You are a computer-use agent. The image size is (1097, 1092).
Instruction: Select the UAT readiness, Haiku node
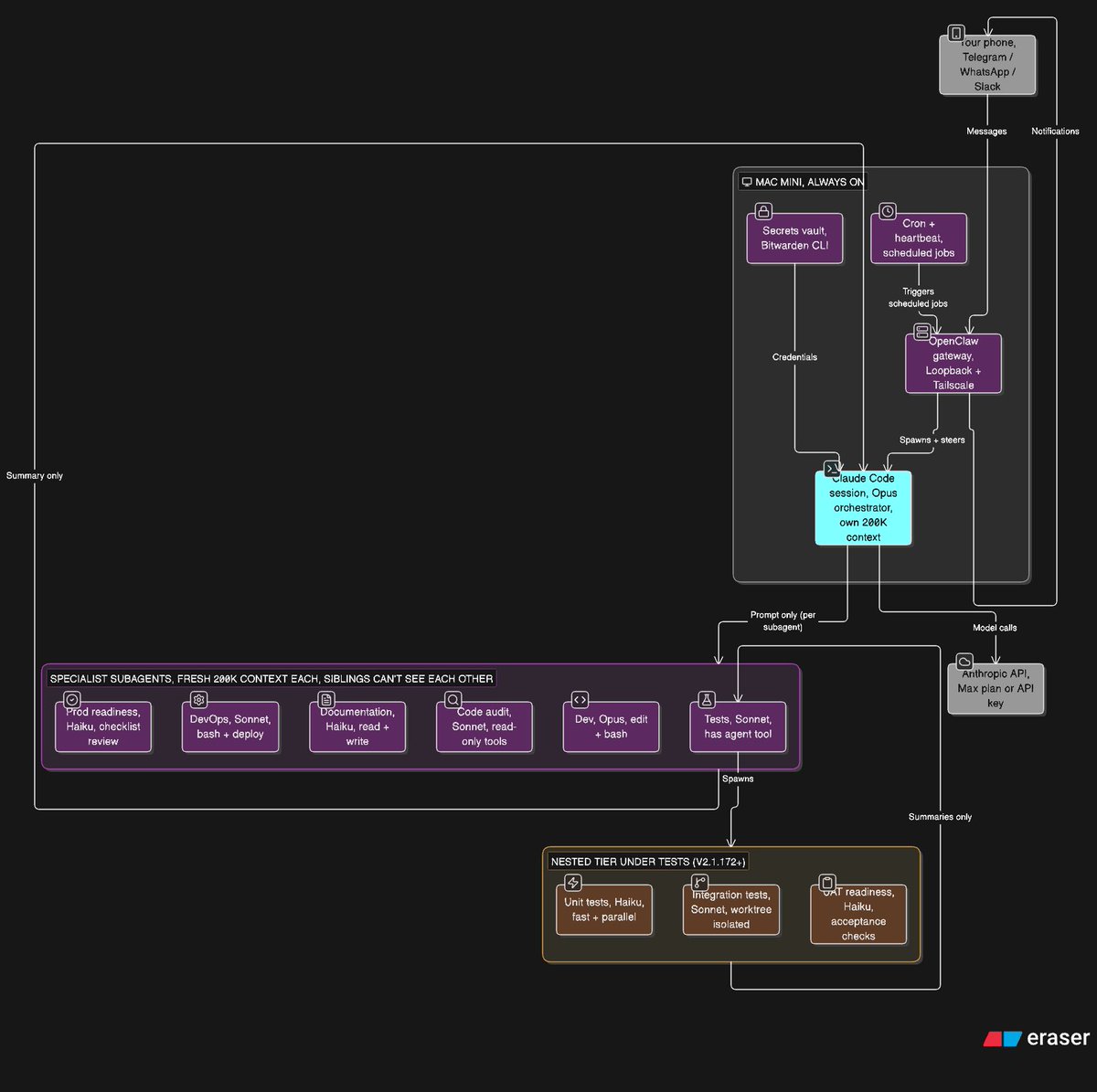pos(858,914)
